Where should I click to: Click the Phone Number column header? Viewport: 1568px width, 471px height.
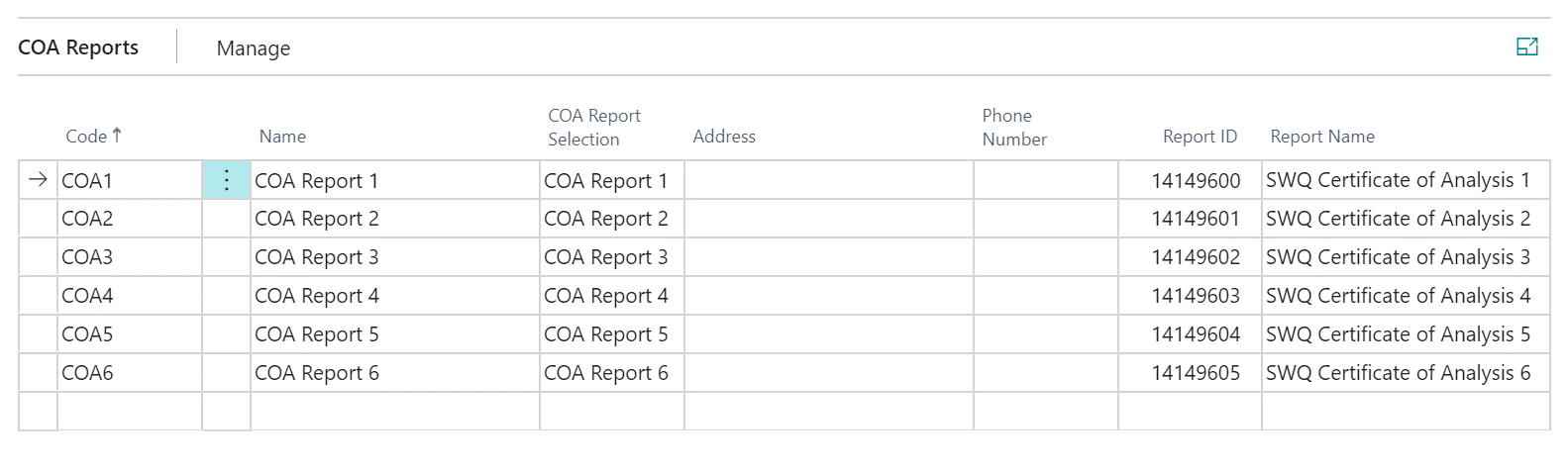(x=1014, y=128)
